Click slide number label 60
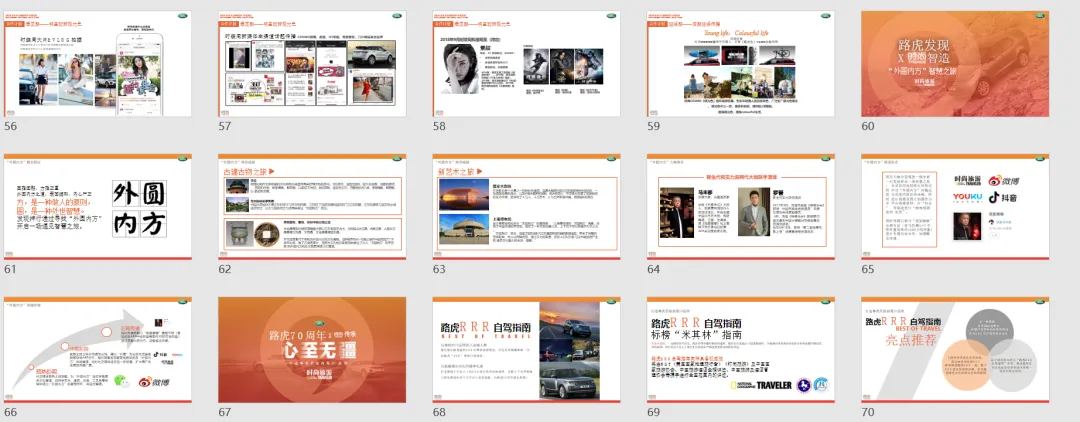 [x=868, y=127]
